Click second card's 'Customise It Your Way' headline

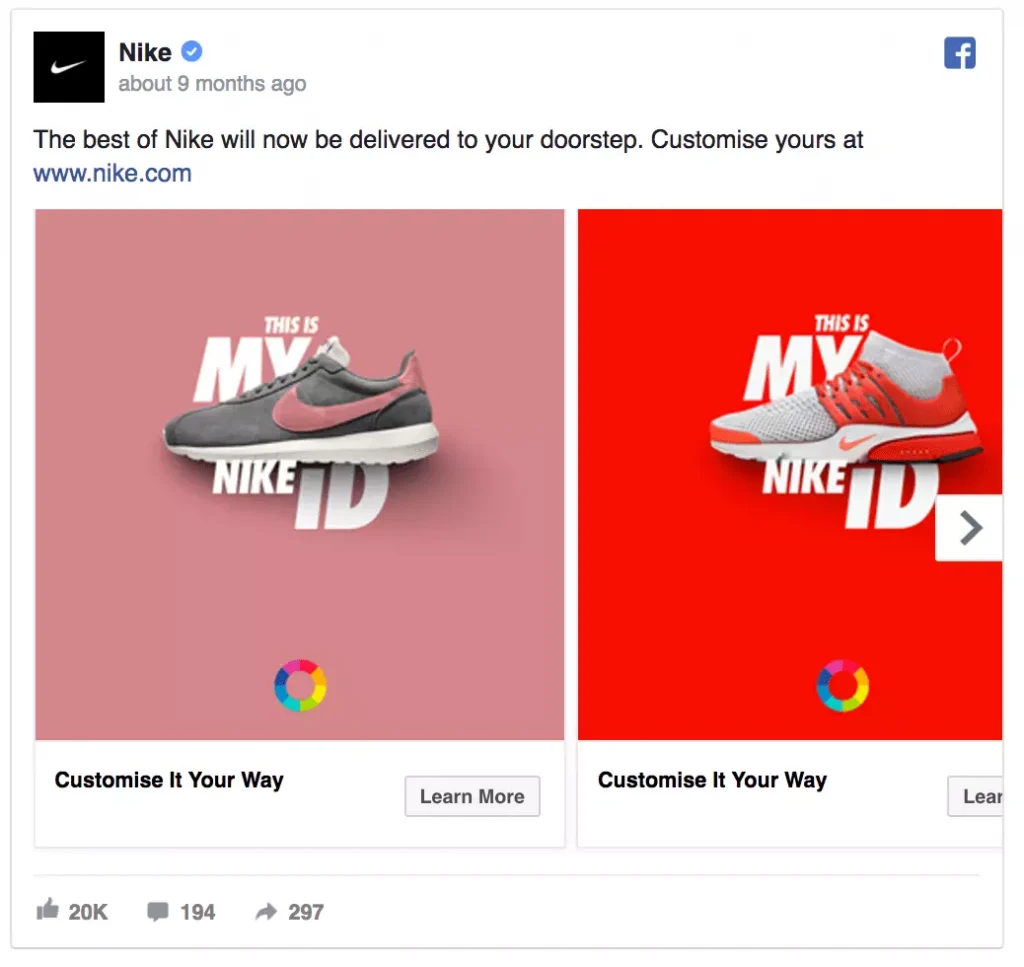point(712,780)
